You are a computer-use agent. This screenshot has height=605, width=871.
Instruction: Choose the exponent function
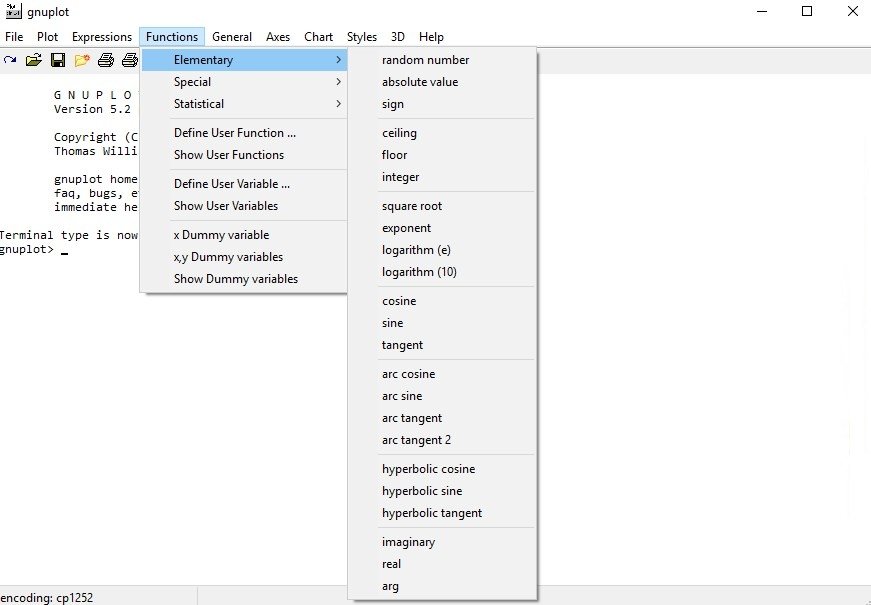point(443,228)
